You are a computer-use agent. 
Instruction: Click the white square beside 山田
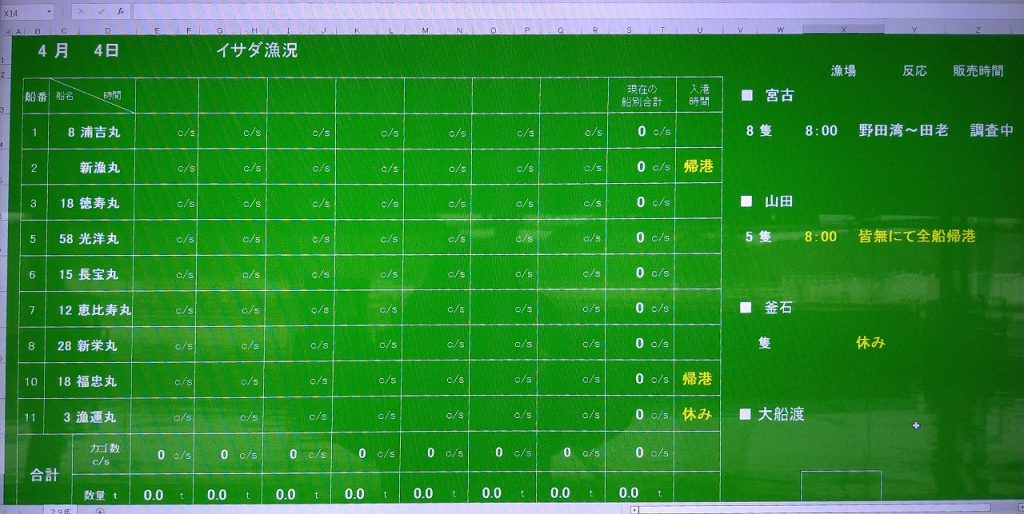coord(746,201)
